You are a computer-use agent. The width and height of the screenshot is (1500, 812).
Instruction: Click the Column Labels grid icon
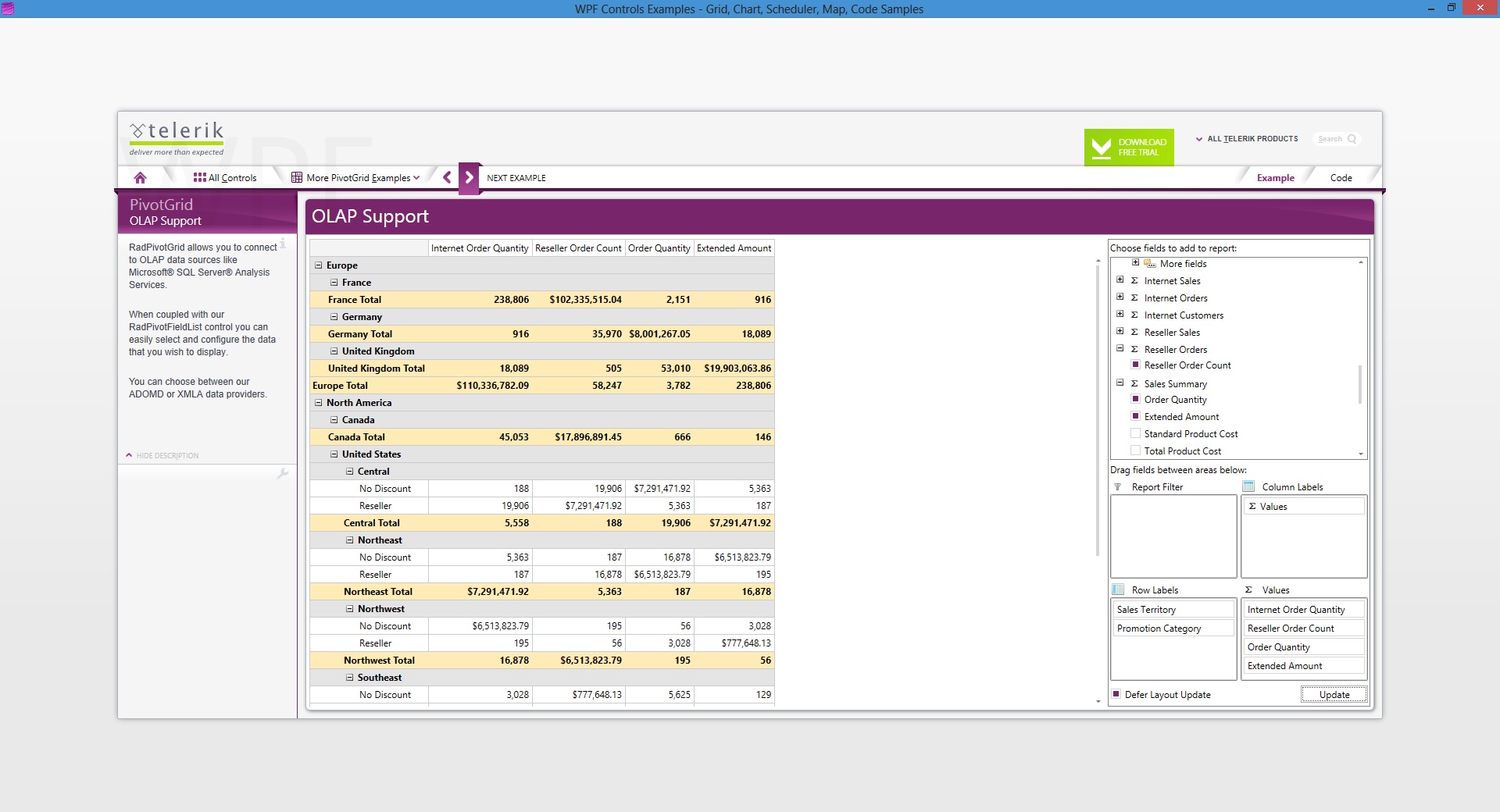[x=1248, y=486]
